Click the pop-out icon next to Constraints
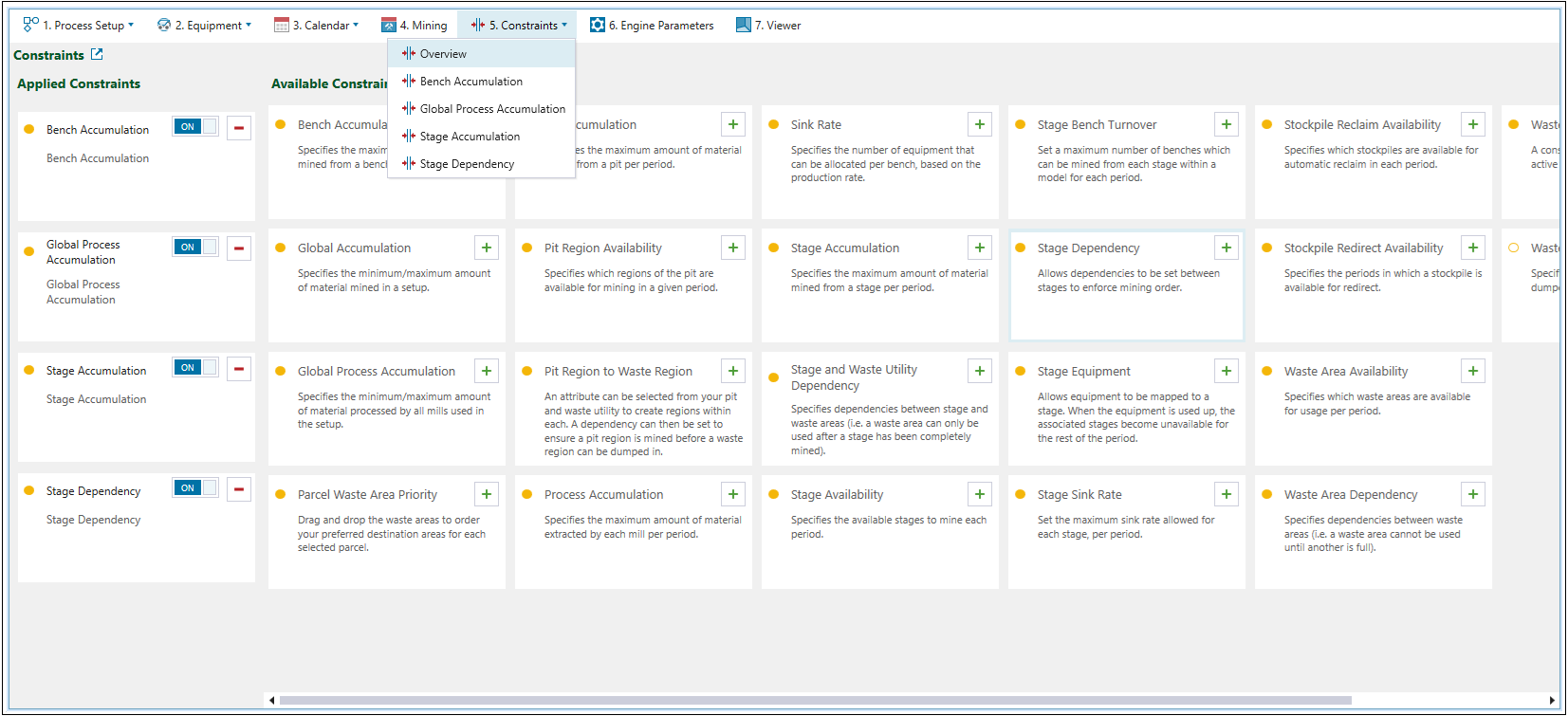1568x716 pixels. [x=97, y=55]
